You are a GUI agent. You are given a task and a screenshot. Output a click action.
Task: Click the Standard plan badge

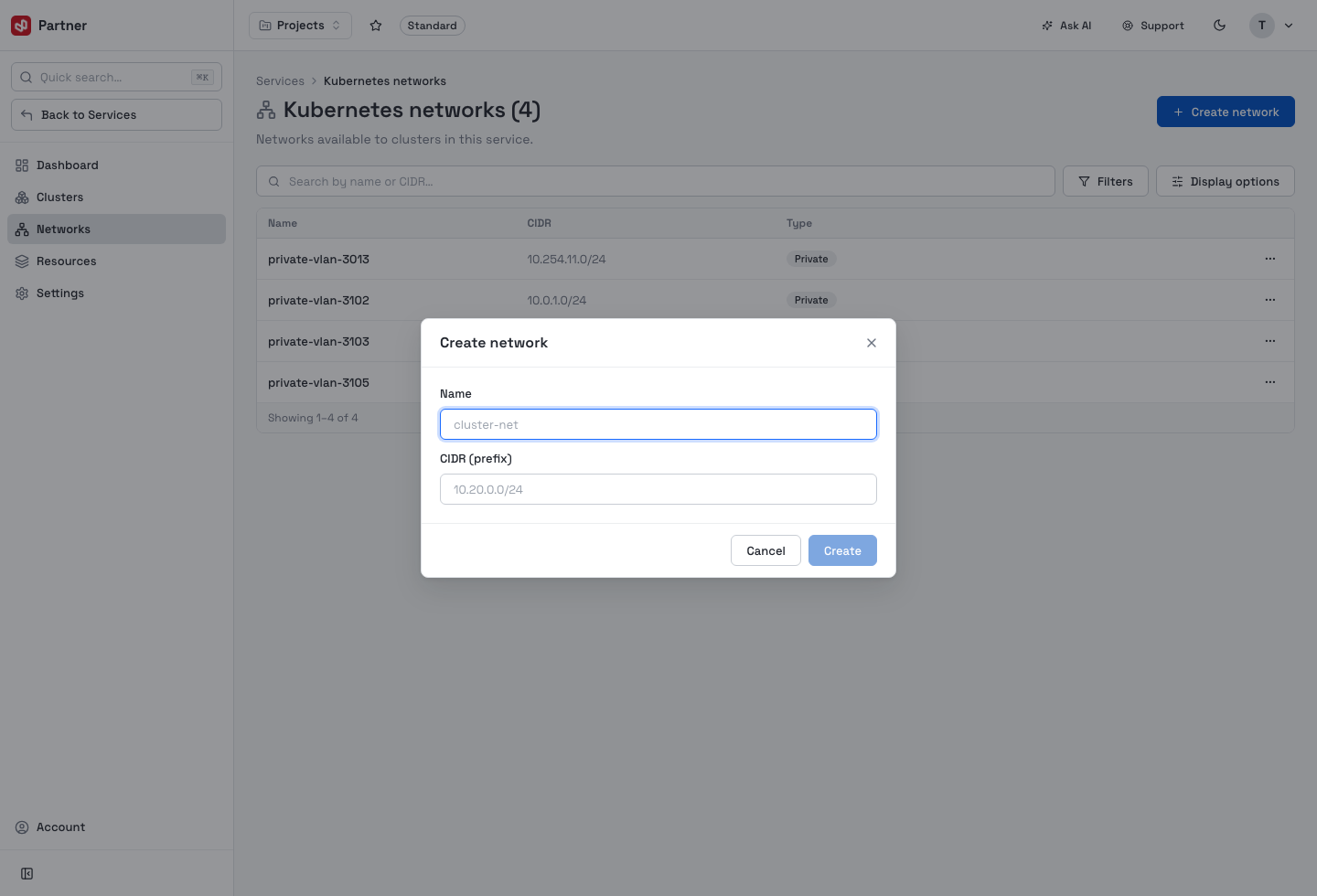pos(432,26)
